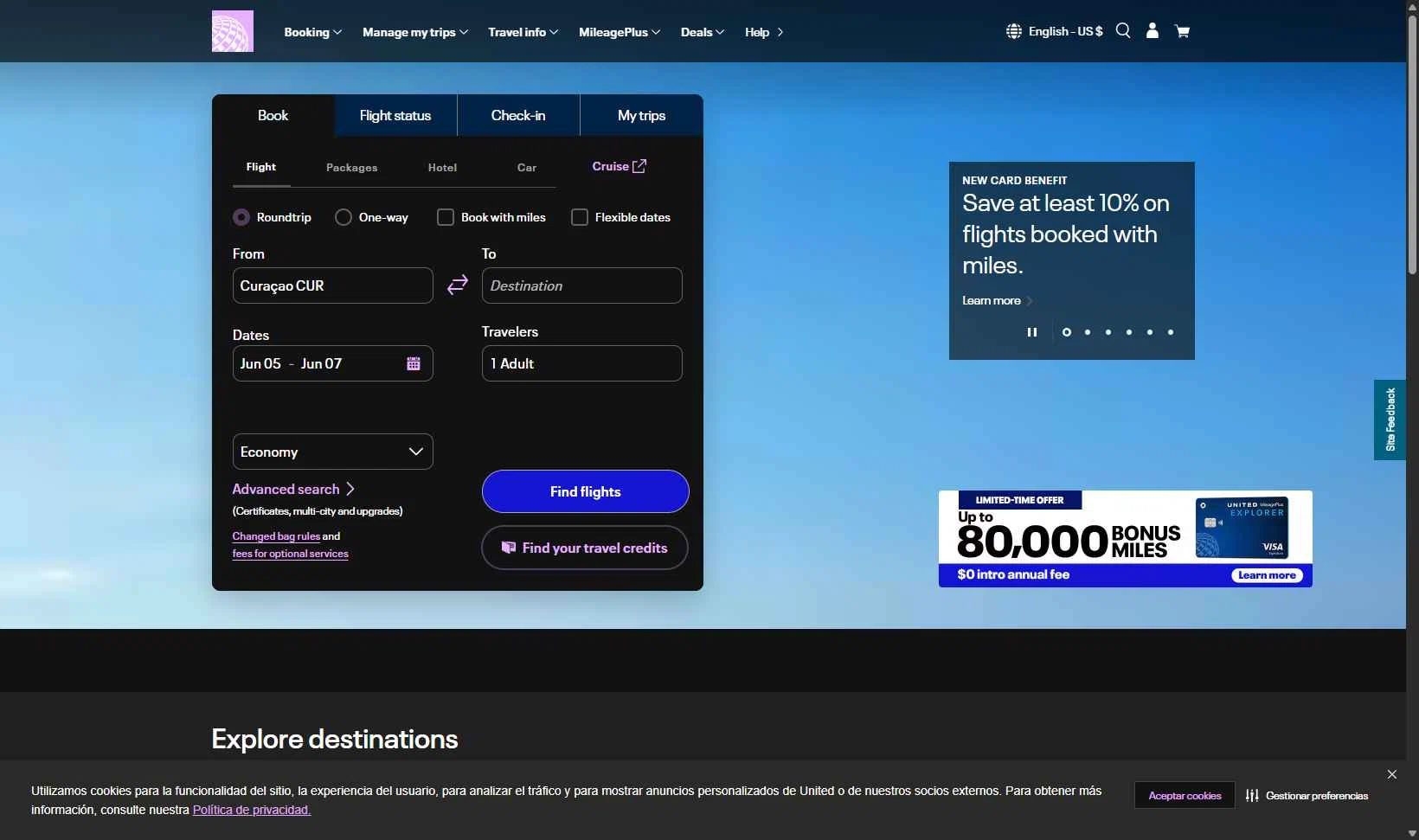Select the first carousel slide dot
Screen dimensions: 1419x840
1067,332
